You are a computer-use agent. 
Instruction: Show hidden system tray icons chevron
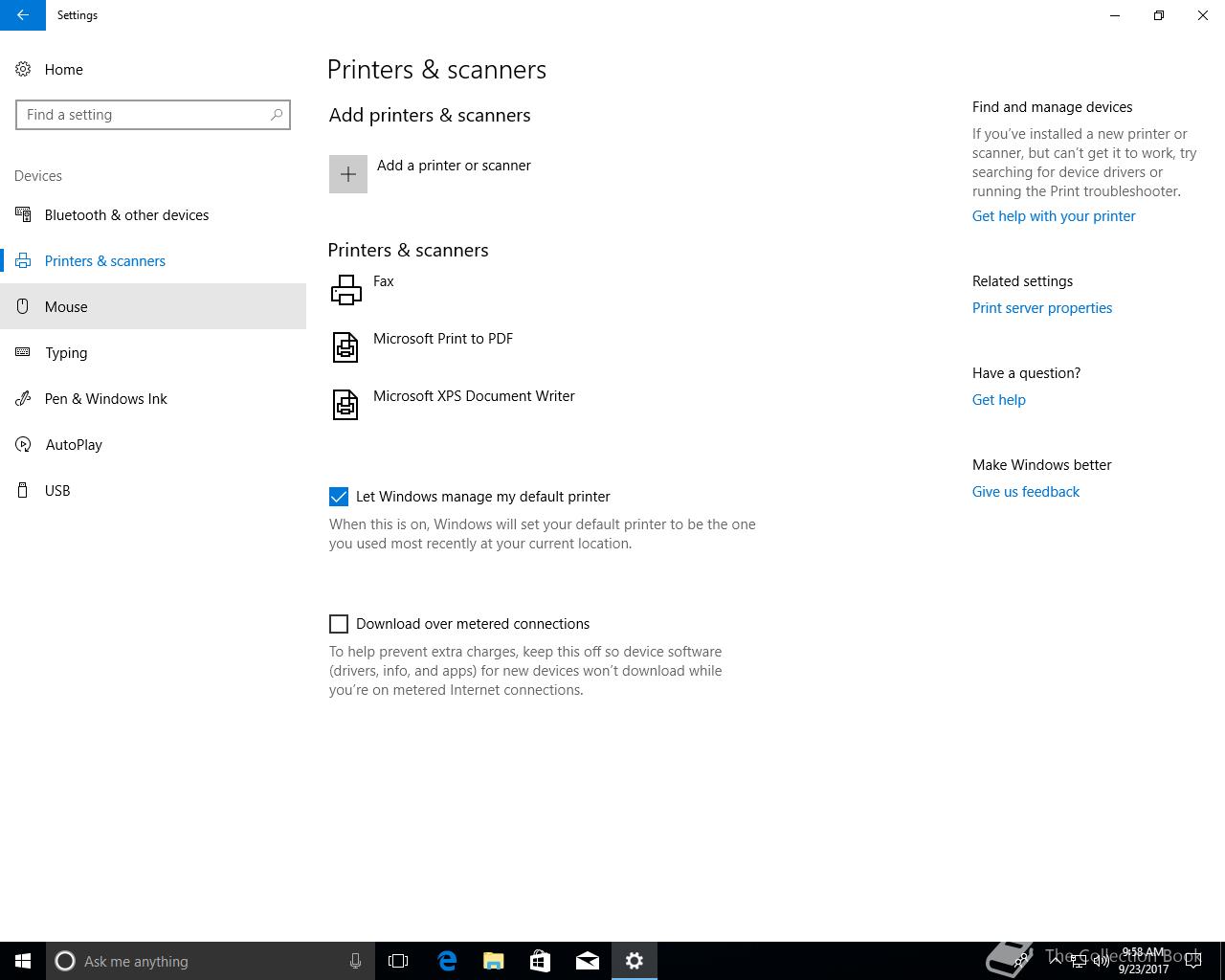(x=1056, y=960)
